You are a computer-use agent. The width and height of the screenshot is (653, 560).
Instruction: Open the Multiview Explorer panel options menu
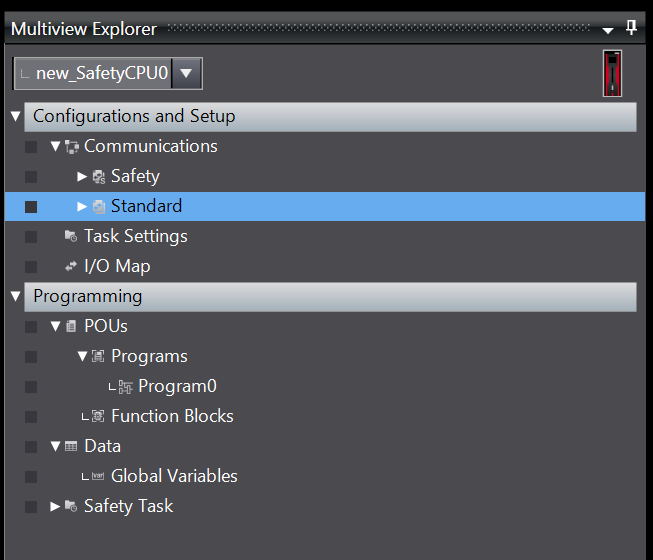(608, 30)
